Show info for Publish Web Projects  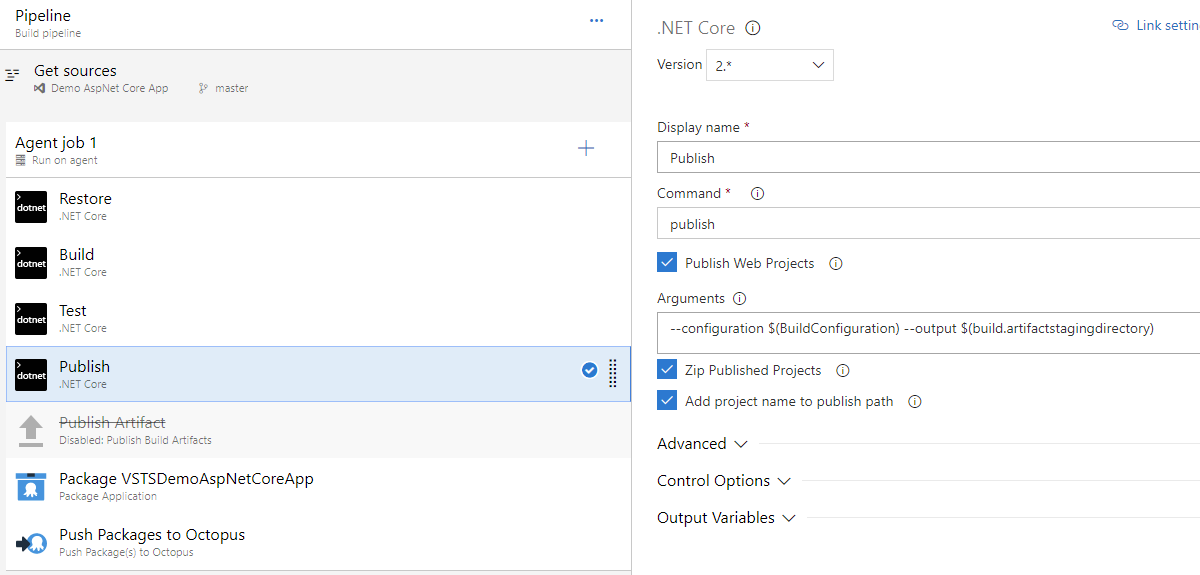pyautogui.click(x=836, y=264)
